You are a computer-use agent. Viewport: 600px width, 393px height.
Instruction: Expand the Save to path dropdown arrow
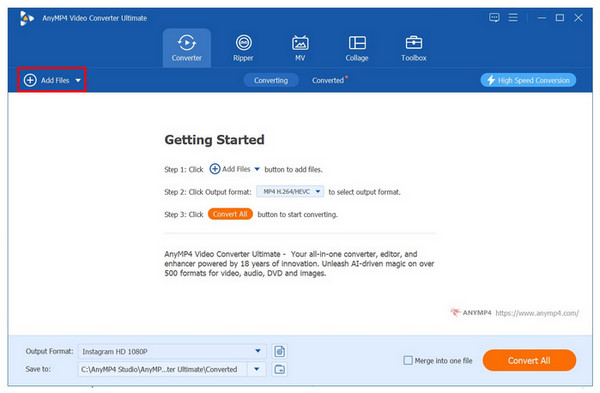[x=257, y=369]
